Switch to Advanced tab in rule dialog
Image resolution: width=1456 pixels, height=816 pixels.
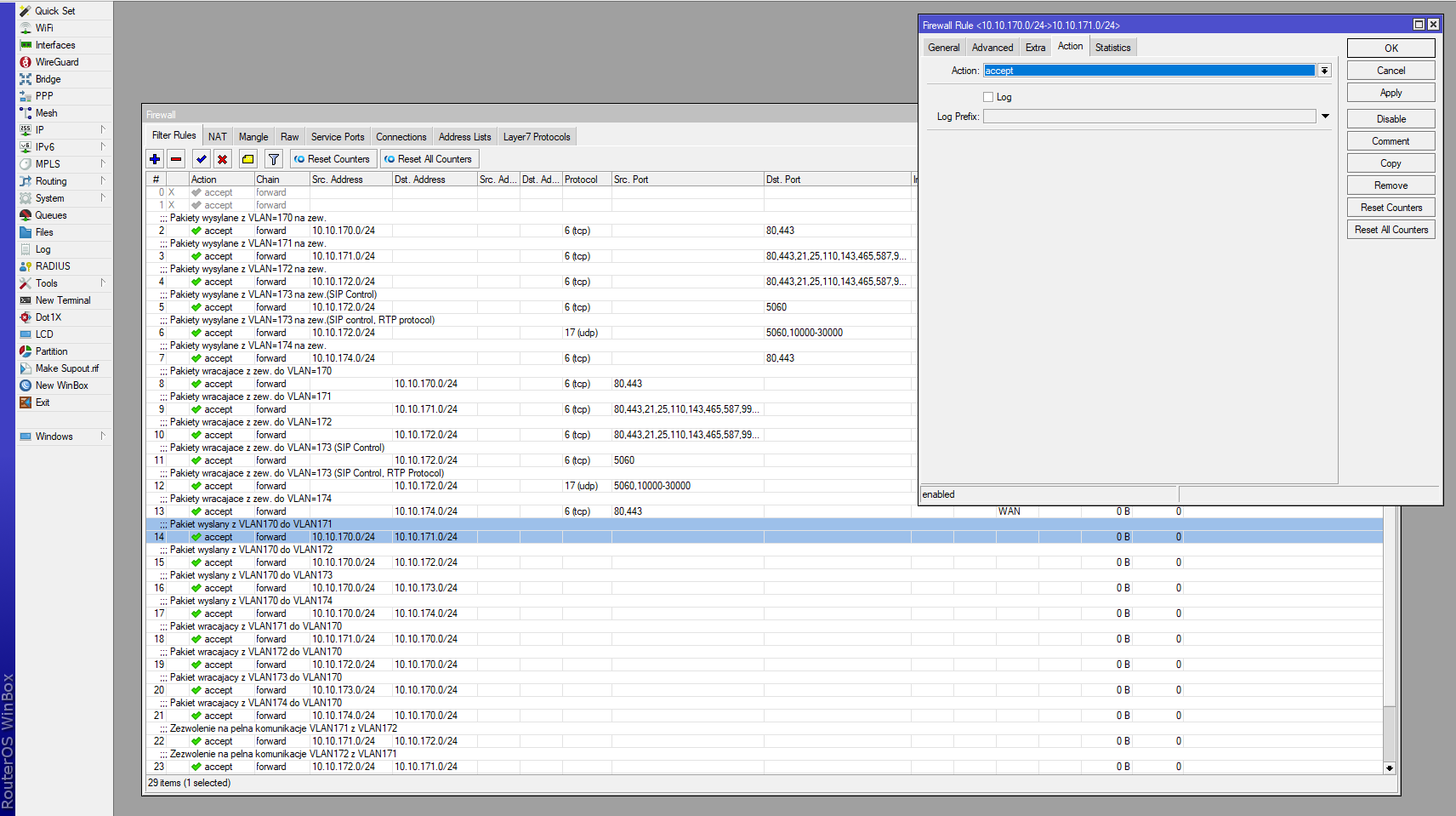point(992,48)
